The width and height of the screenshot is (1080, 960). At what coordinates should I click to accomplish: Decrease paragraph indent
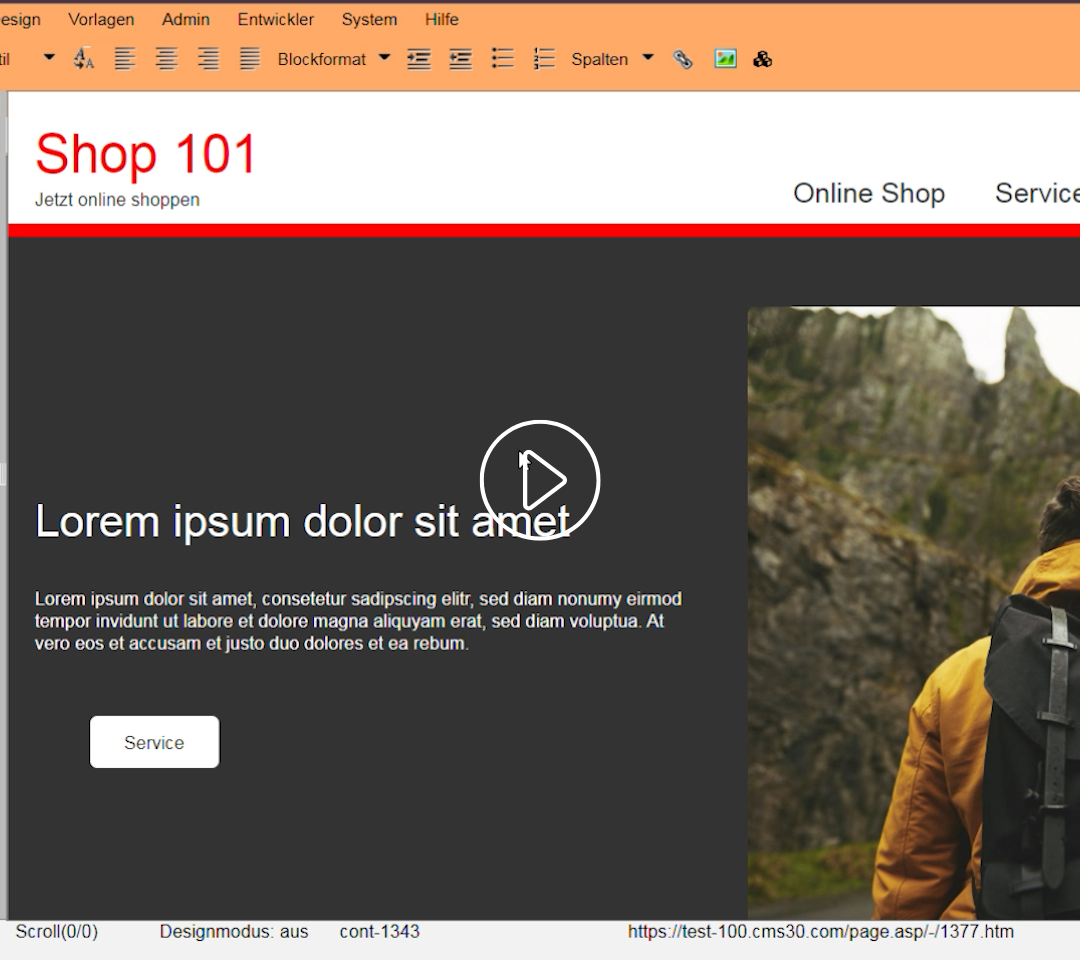pos(461,59)
